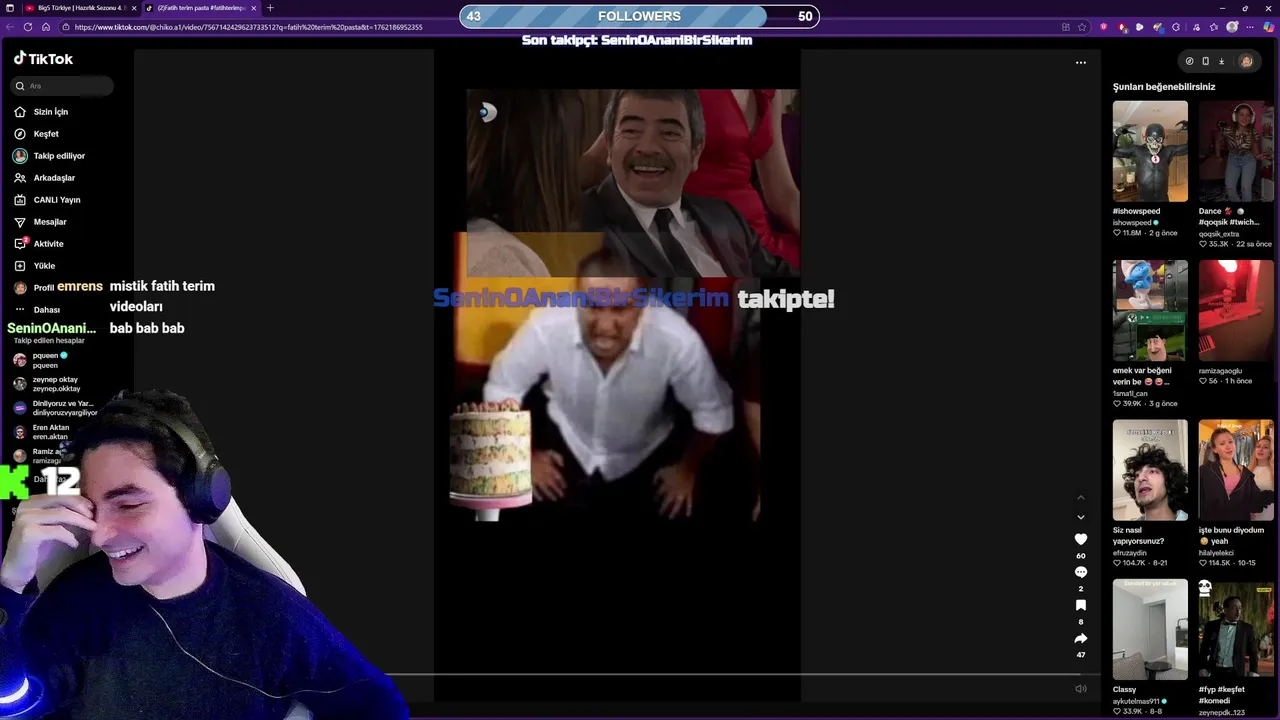Save the video with the bookmark icon
Screen dimensions: 1280x720
click(x=1080, y=606)
